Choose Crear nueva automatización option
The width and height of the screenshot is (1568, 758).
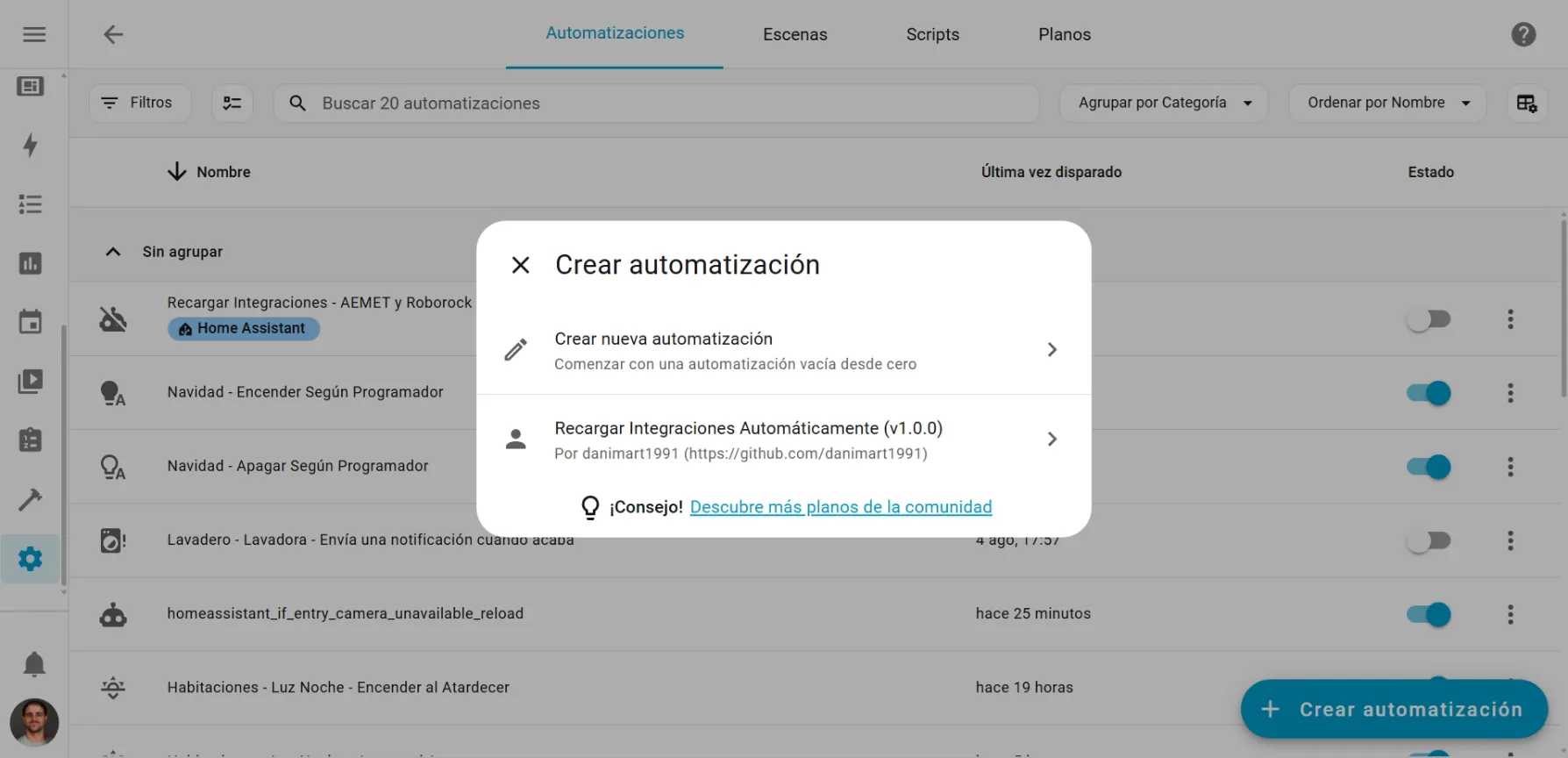783,350
